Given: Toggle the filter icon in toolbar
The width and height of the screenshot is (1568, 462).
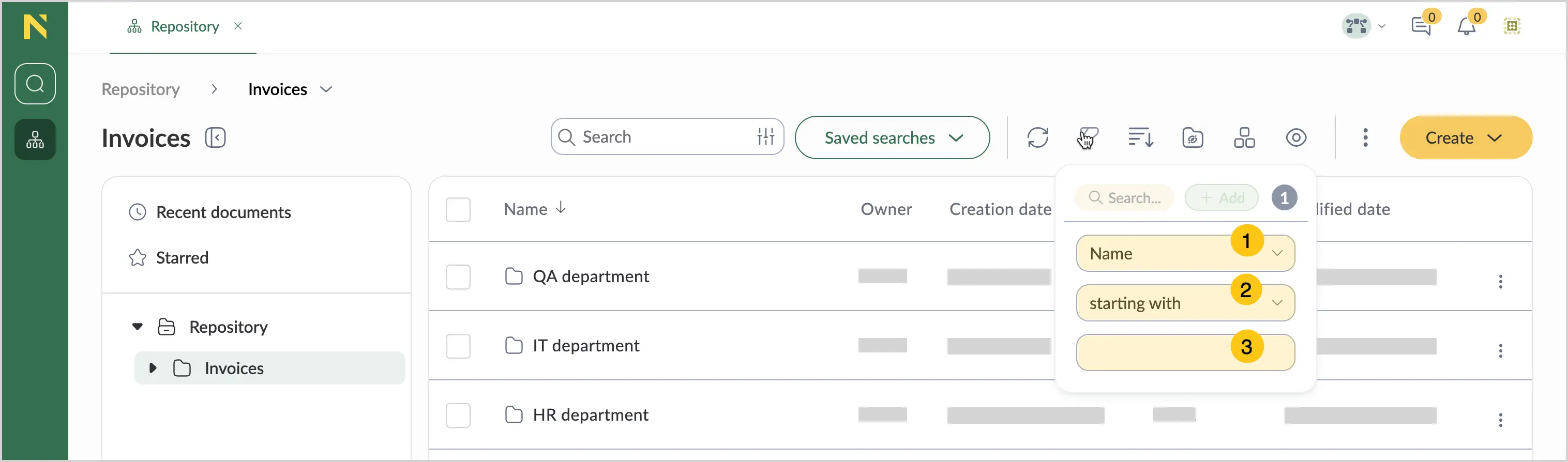Looking at the screenshot, I should tap(1089, 138).
